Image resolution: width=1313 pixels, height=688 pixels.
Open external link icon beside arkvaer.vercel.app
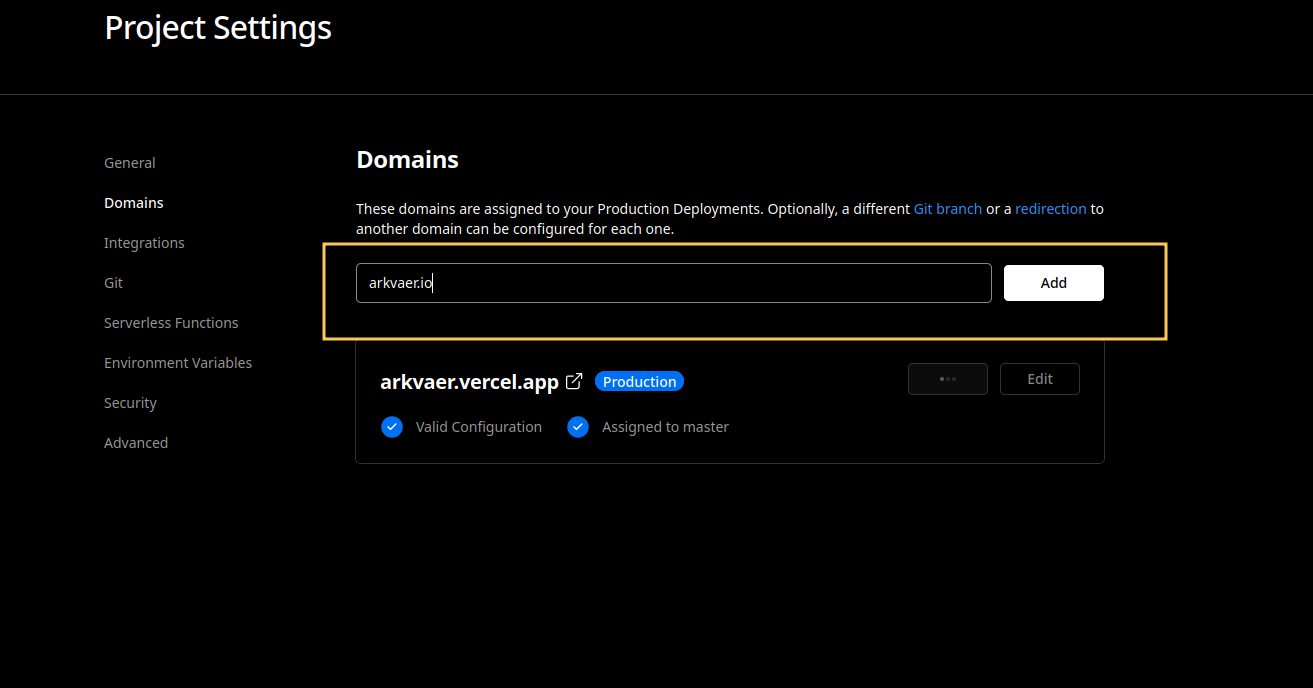pos(574,381)
